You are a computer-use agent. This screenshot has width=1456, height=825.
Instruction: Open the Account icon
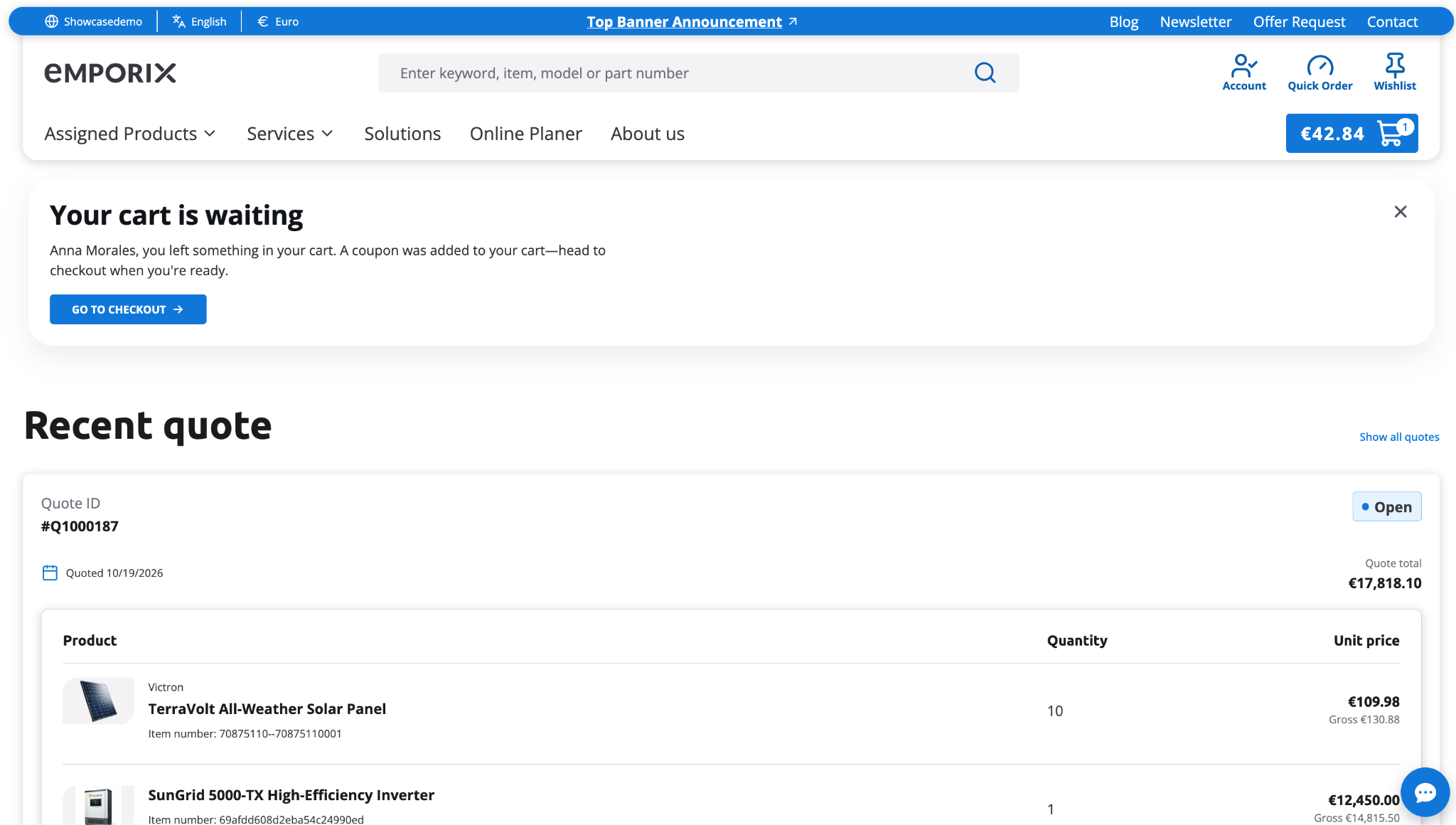(1244, 73)
